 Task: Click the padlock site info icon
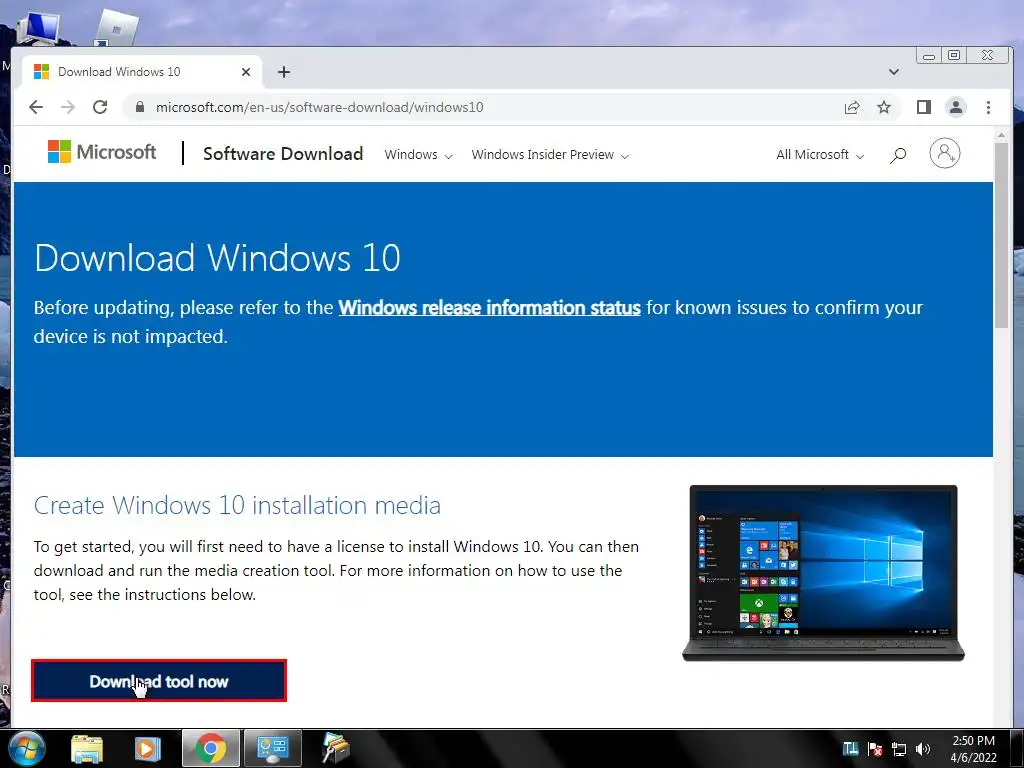[x=139, y=107]
